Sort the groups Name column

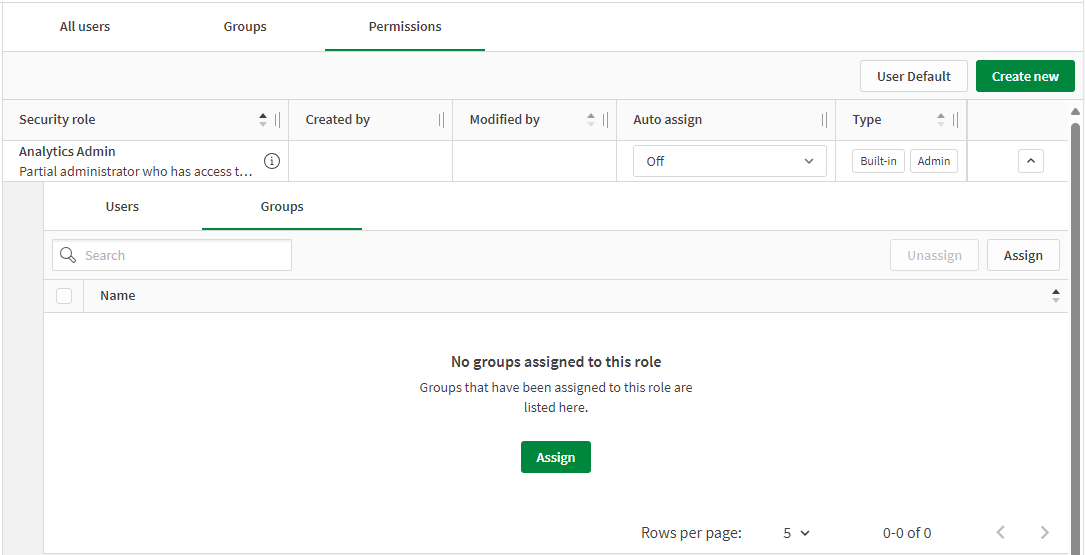(x=1055, y=296)
